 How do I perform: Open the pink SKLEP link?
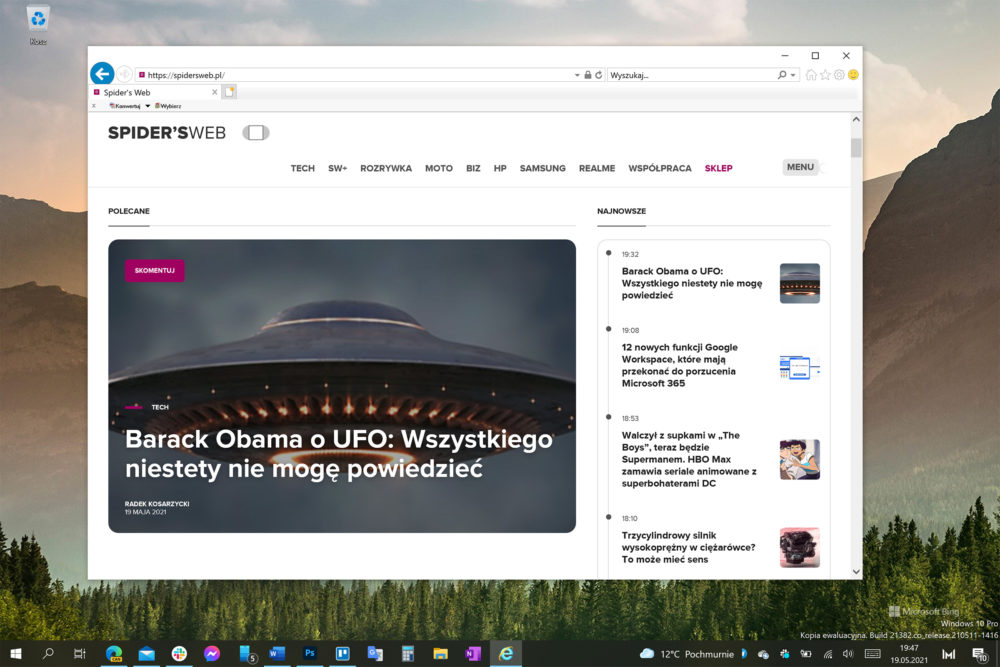coord(719,168)
